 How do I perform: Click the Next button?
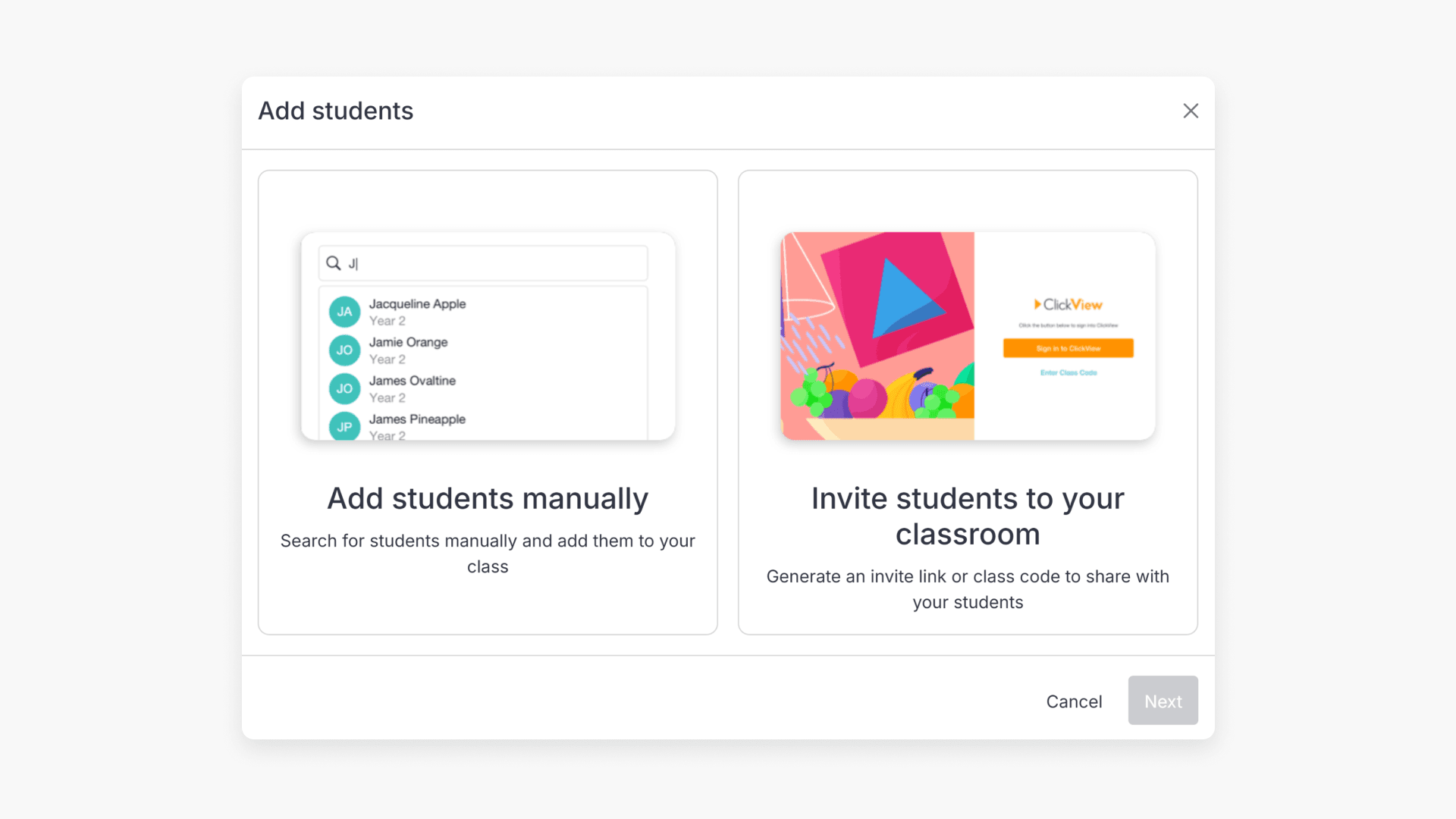(1163, 701)
